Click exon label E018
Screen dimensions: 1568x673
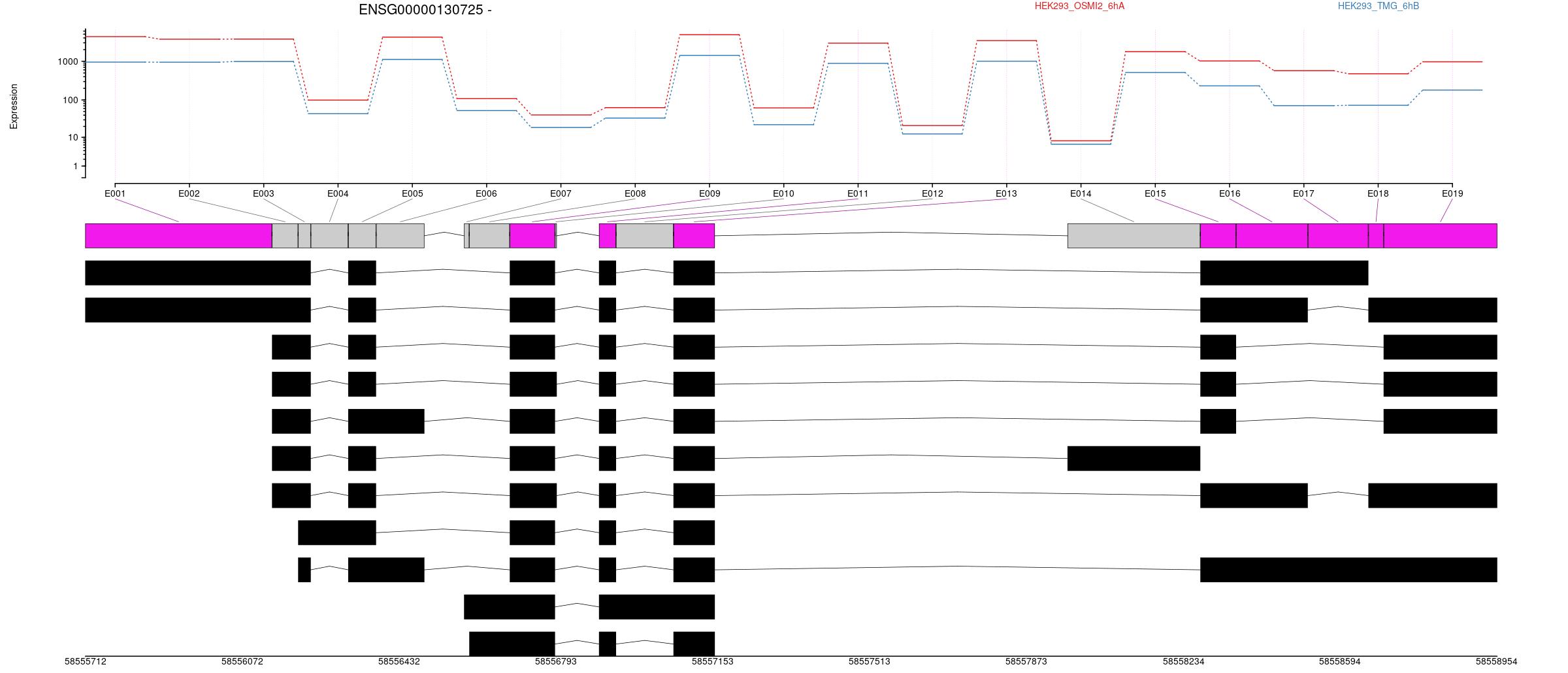(x=1378, y=193)
